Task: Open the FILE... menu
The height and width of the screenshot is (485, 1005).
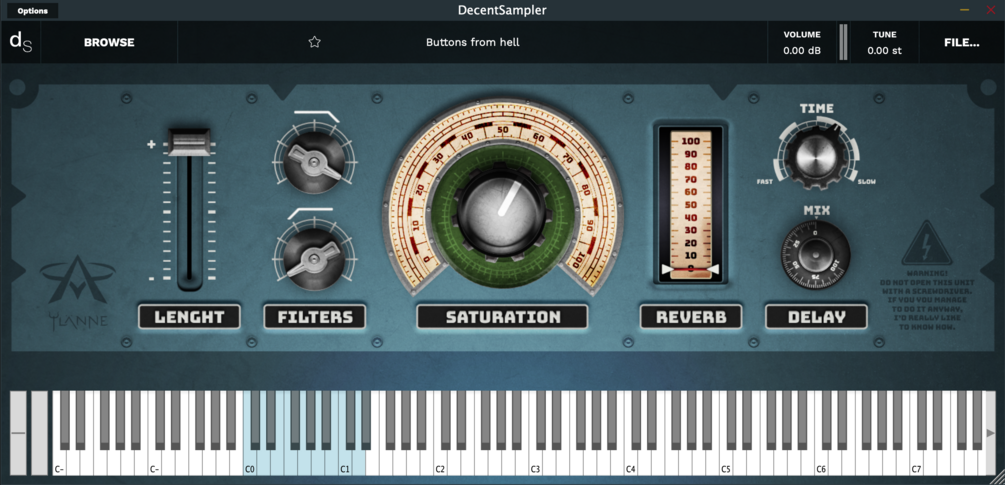Action: pyautogui.click(x=961, y=42)
